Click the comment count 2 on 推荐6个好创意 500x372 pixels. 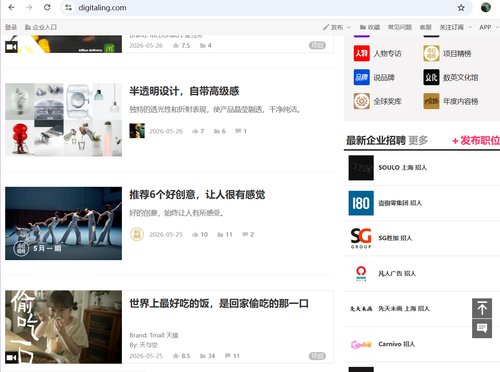248,235
